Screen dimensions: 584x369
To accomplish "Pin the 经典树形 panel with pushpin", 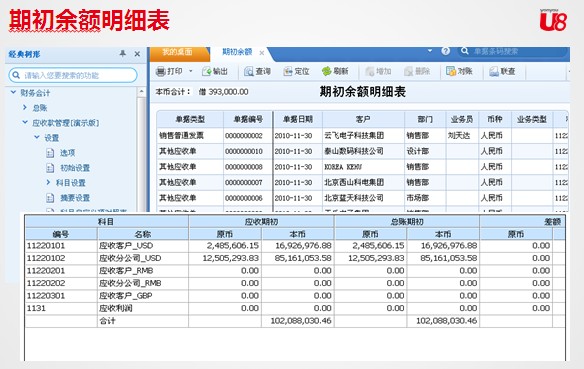I will pyautogui.click(x=123, y=54).
